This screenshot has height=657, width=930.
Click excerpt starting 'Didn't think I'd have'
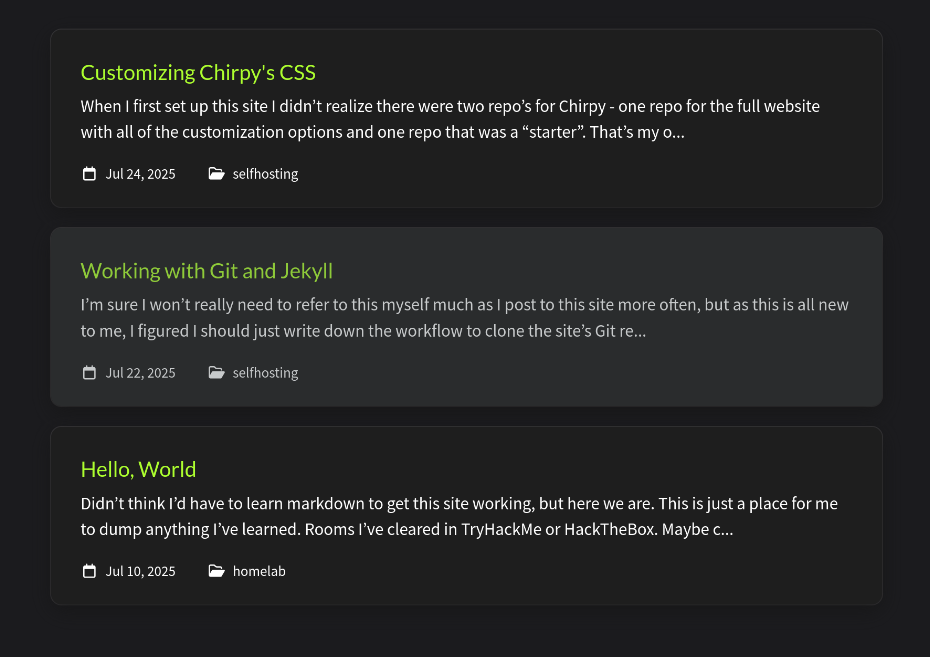coord(459,516)
